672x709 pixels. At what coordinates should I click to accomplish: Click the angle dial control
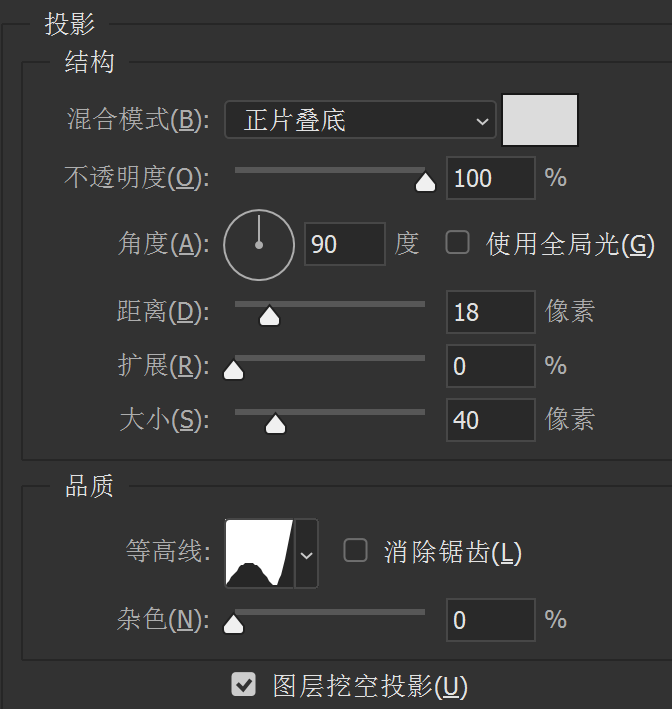(259, 244)
